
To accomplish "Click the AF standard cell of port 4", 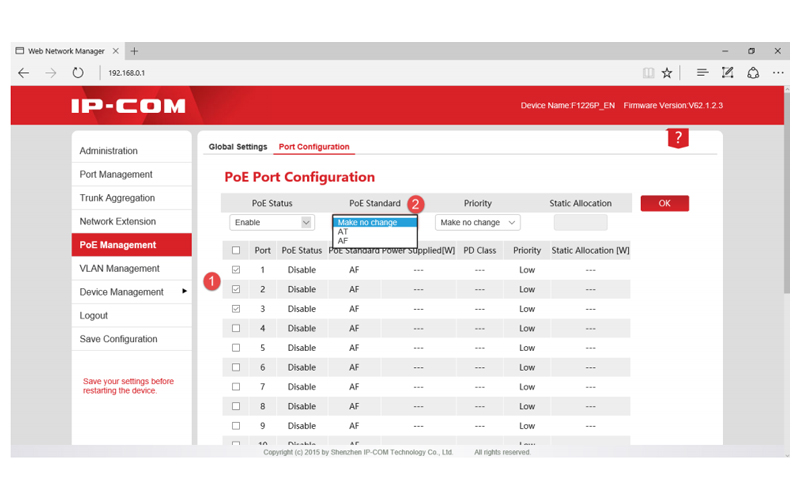I will tap(354, 329).
